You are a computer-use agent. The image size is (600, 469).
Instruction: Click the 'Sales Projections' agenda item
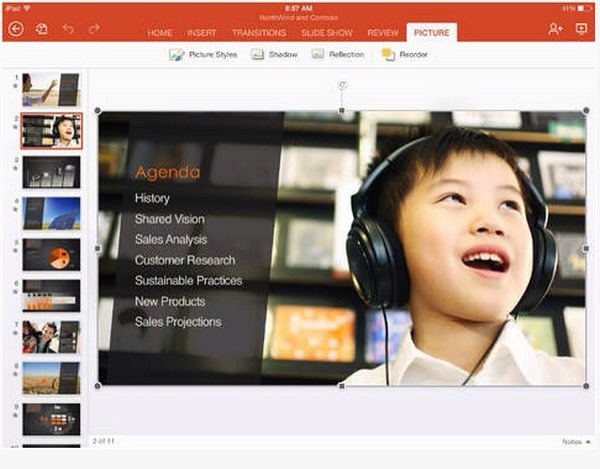click(x=178, y=322)
